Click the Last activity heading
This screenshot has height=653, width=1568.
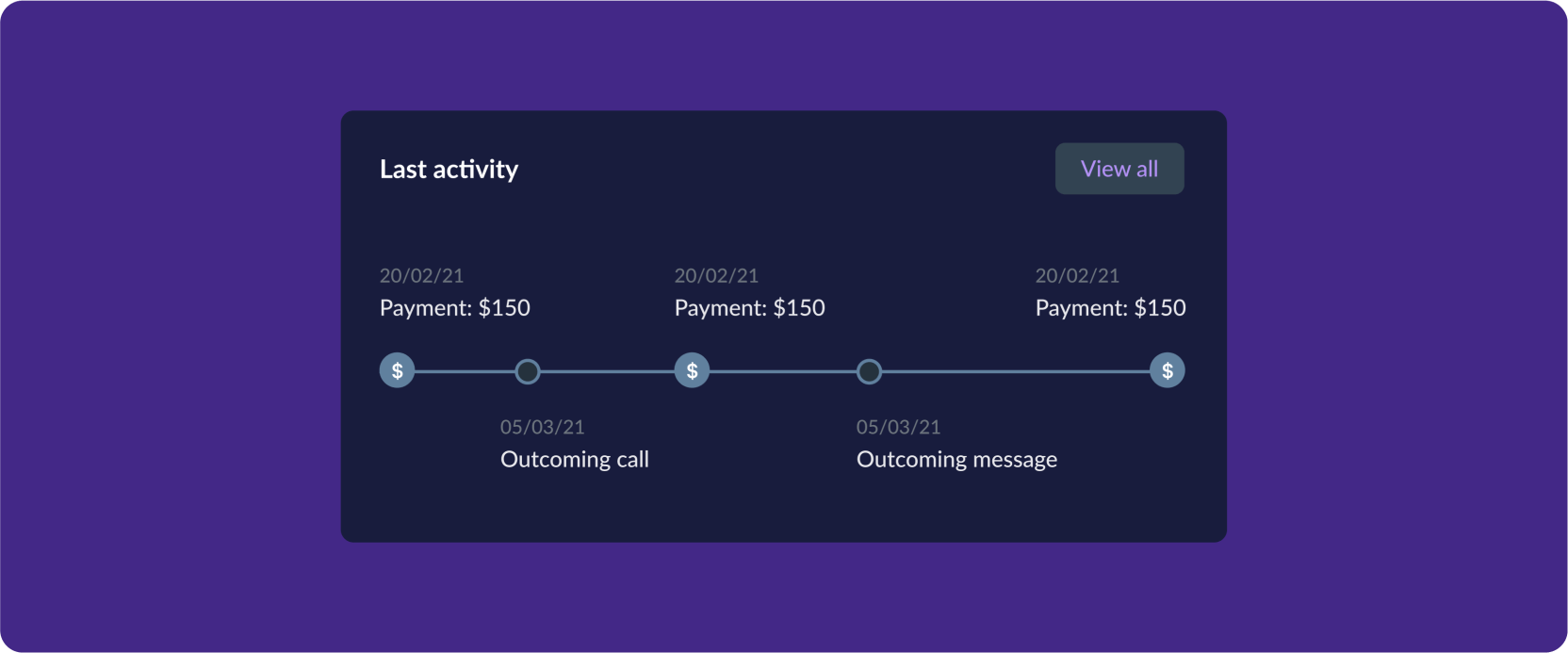coord(449,170)
